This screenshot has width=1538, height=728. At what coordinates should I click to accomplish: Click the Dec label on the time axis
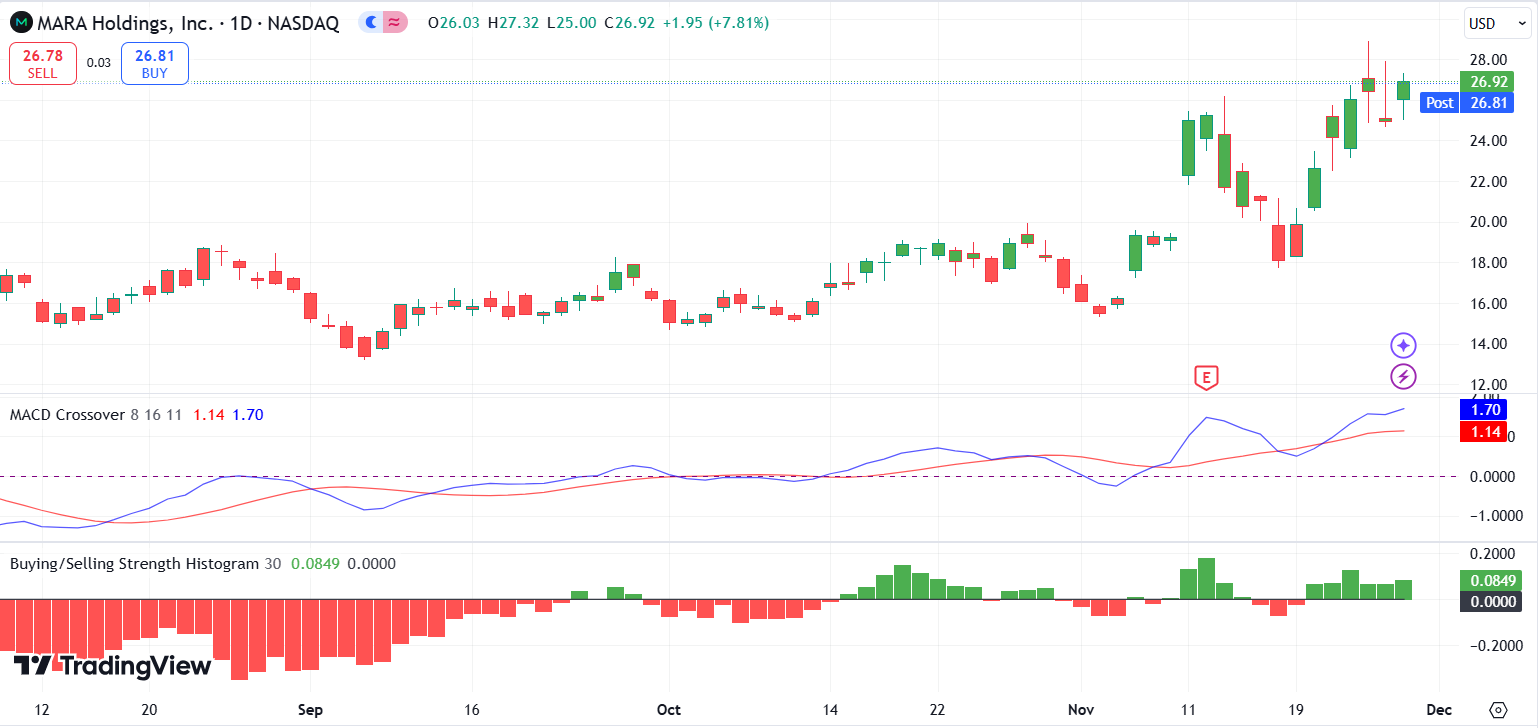point(1438,710)
